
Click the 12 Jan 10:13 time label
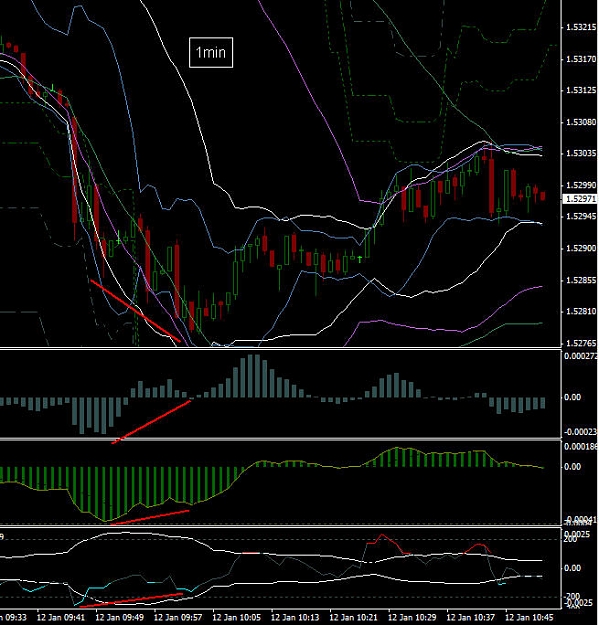point(295,617)
